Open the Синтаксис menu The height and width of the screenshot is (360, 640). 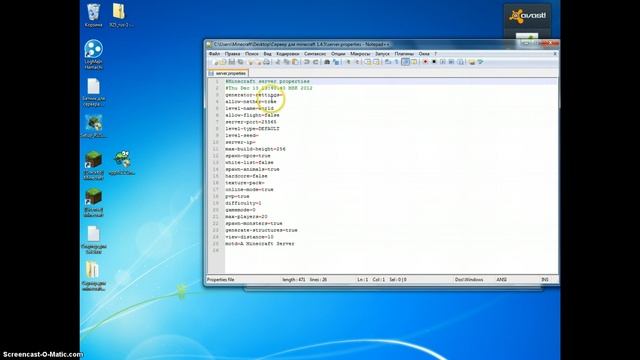pyautogui.click(x=315, y=53)
